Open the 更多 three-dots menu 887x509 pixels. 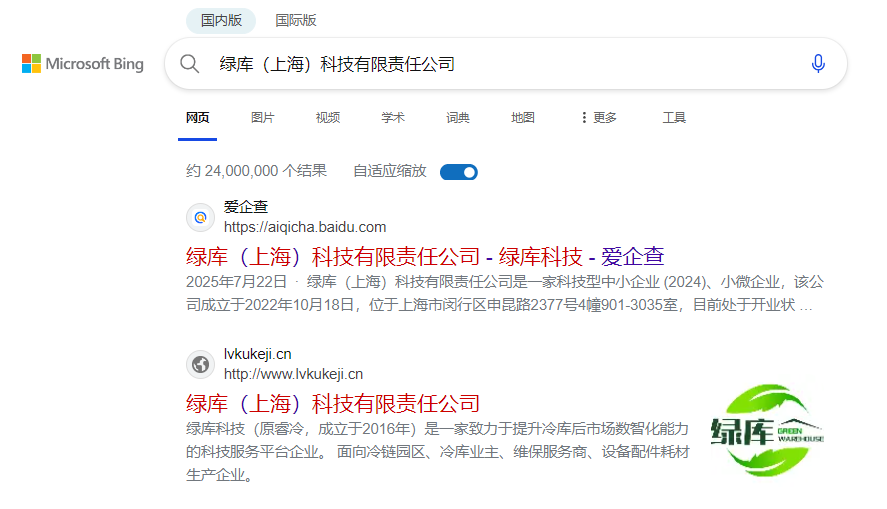599,118
